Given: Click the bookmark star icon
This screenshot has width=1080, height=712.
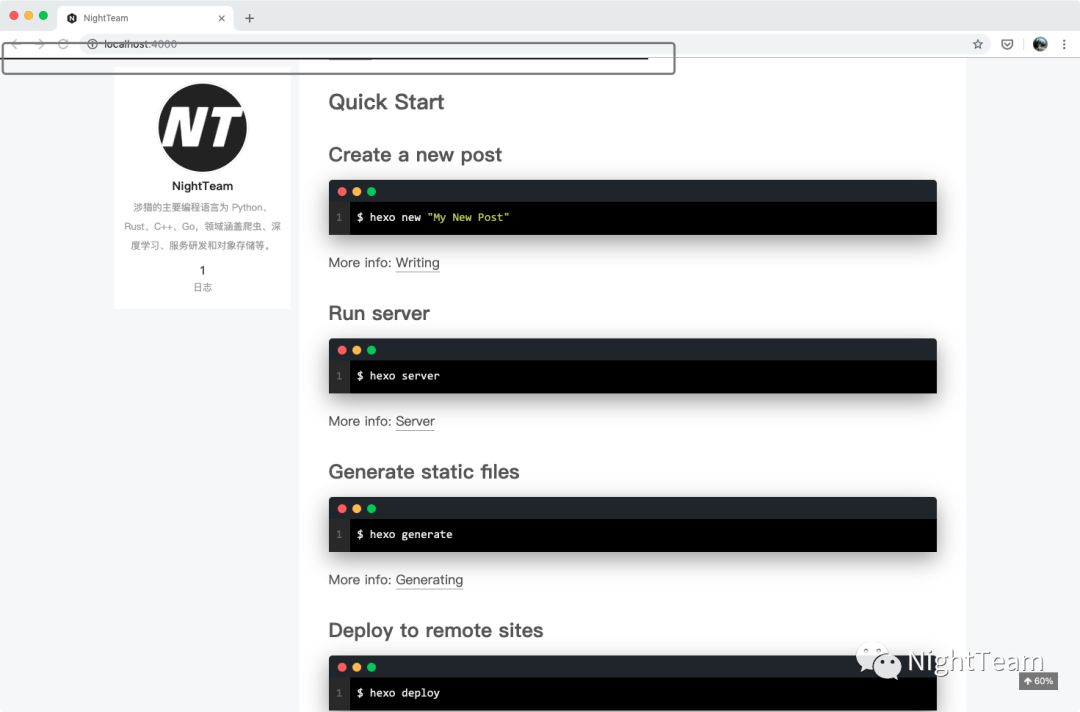Looking at the screenshot, I should point(977,44).
